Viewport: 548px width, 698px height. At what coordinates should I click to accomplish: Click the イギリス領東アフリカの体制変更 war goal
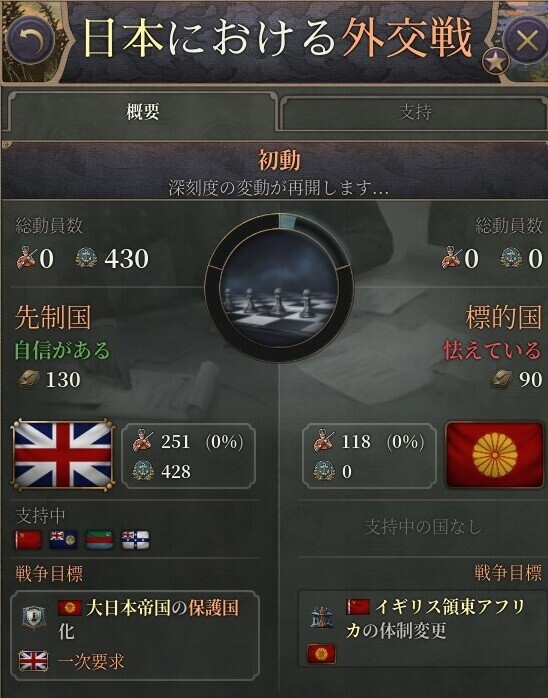tap(435, 618)
